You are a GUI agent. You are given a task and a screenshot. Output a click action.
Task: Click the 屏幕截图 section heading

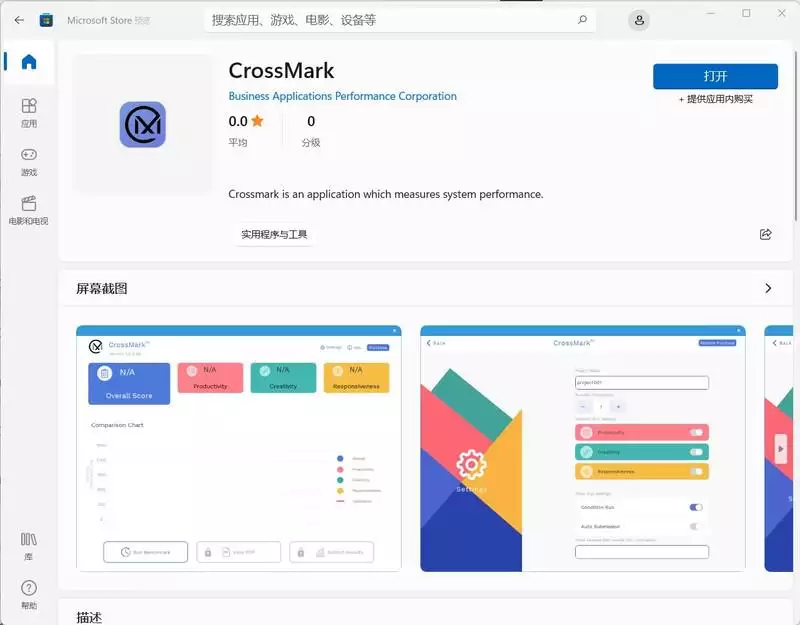point(102,289)
